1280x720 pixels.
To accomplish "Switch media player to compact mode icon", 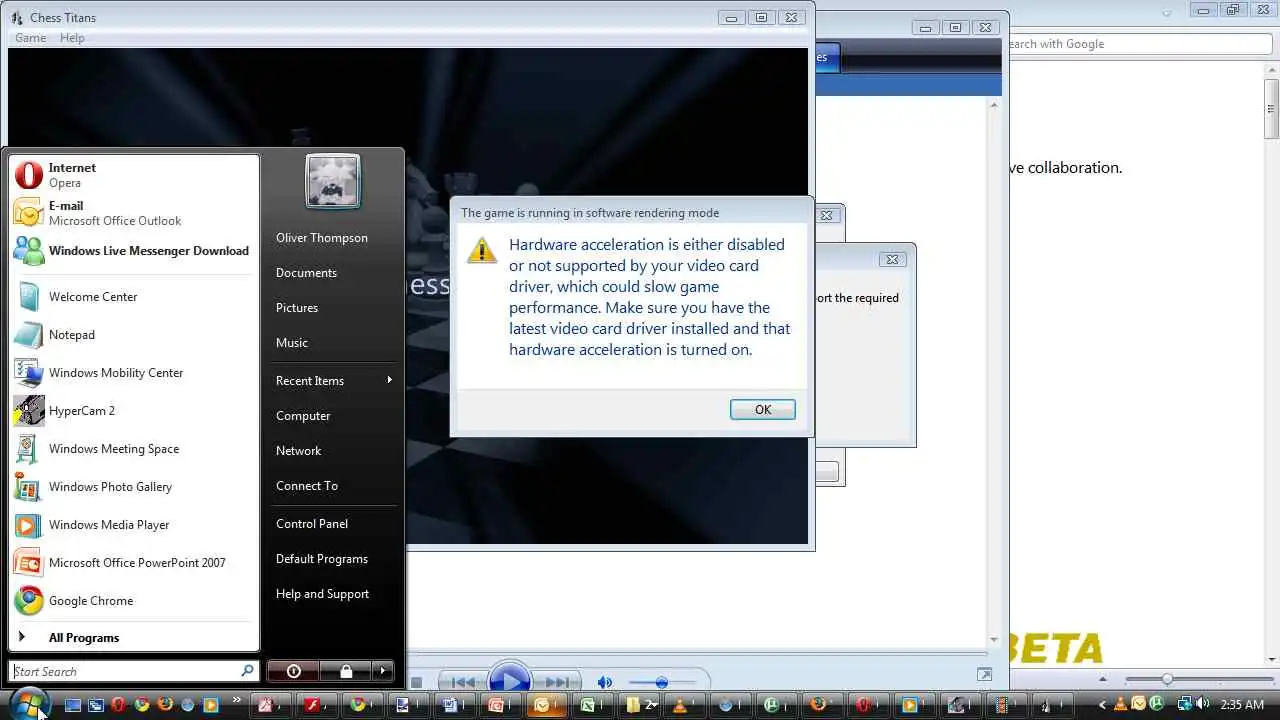I will point(984,675).
